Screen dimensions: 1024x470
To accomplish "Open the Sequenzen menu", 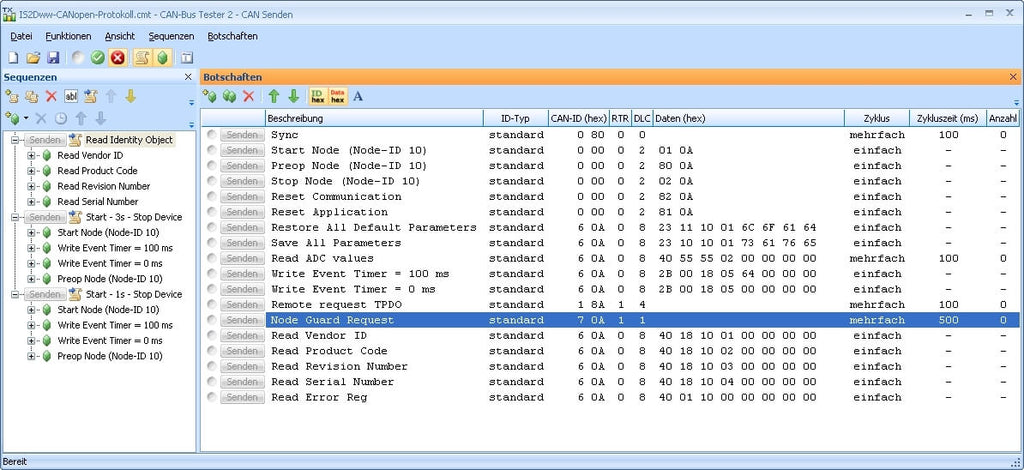I will pyautogui.click(x=171, y=37).
